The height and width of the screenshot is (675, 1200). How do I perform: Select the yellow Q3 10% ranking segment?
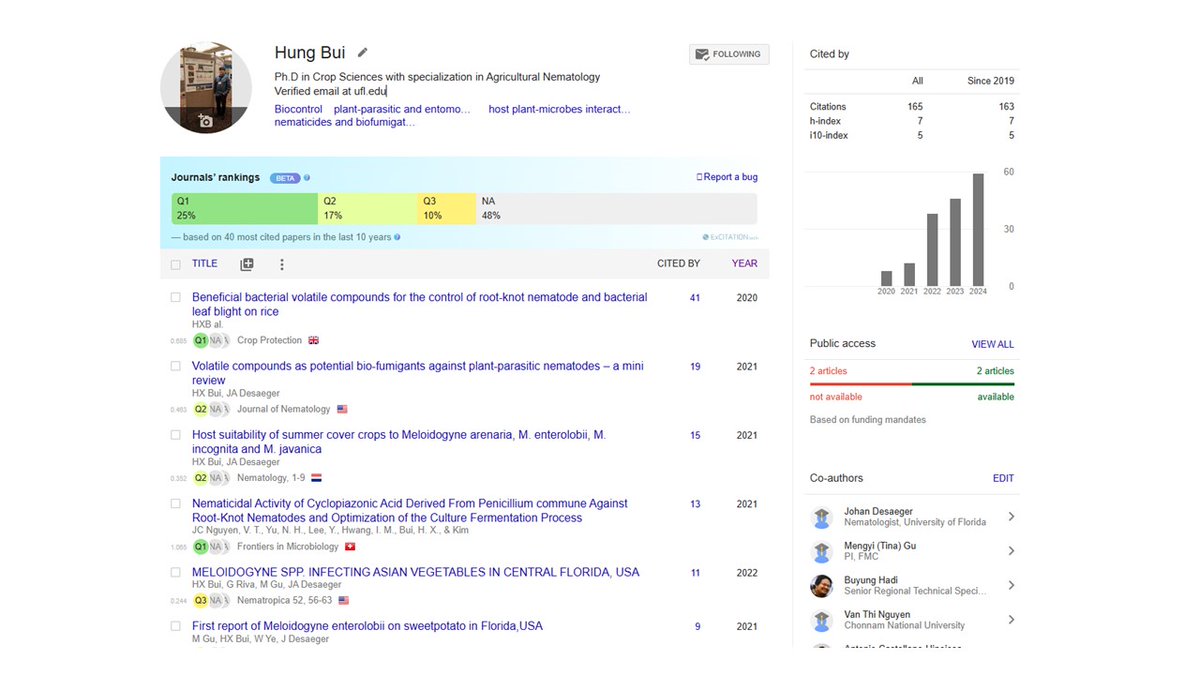447,208
